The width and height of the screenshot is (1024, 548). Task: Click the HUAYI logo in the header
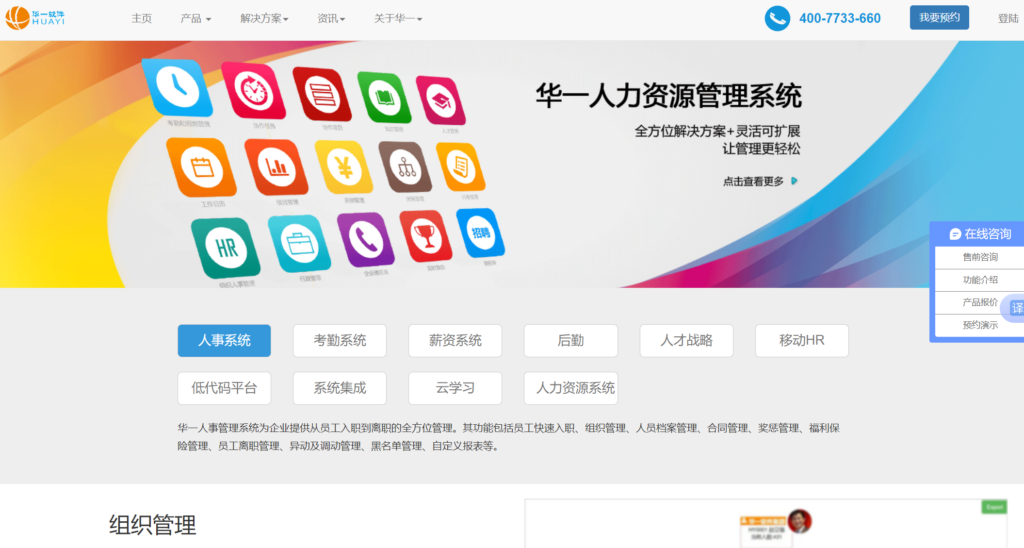tap(35, 18)
